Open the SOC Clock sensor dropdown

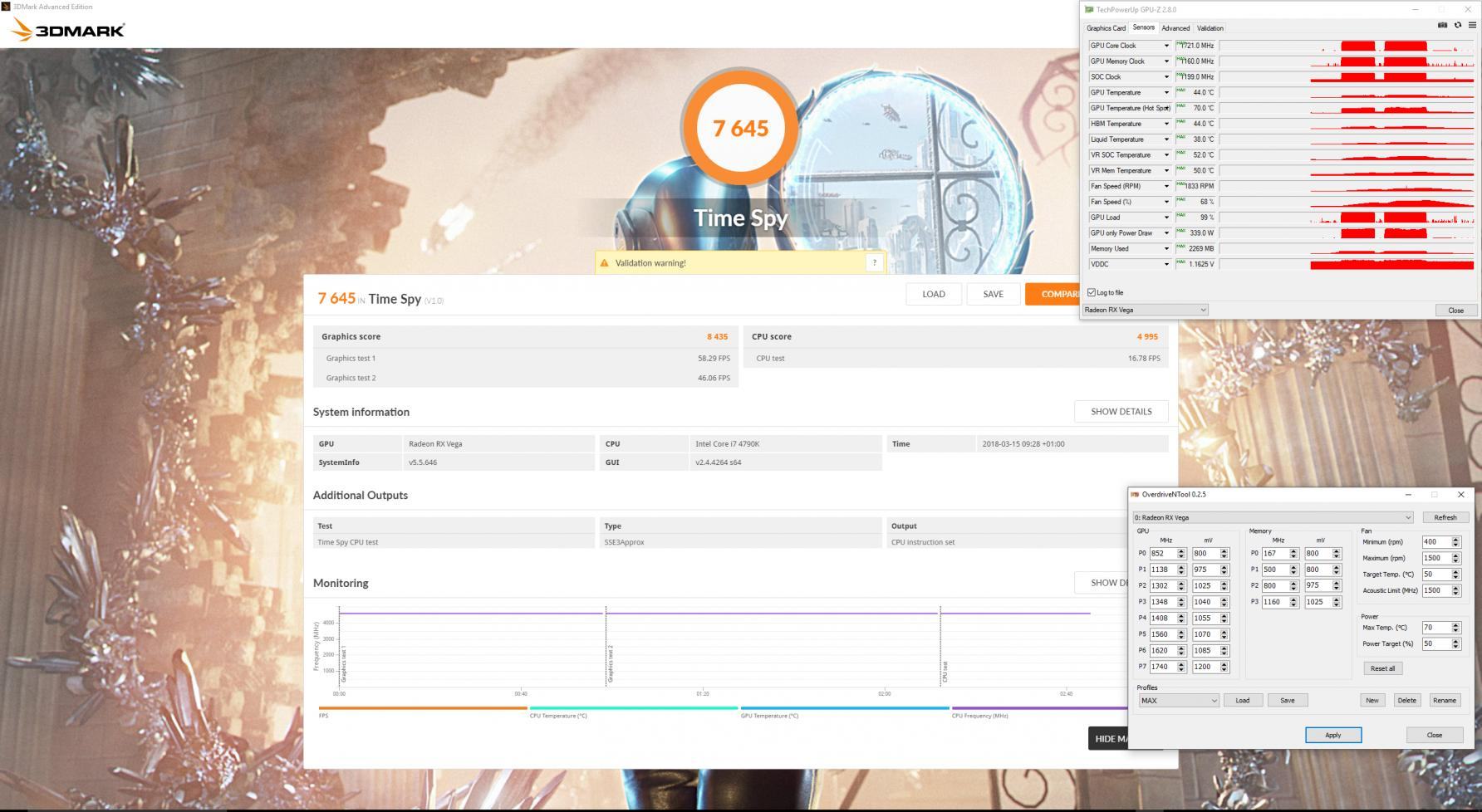click(1166, 77)
